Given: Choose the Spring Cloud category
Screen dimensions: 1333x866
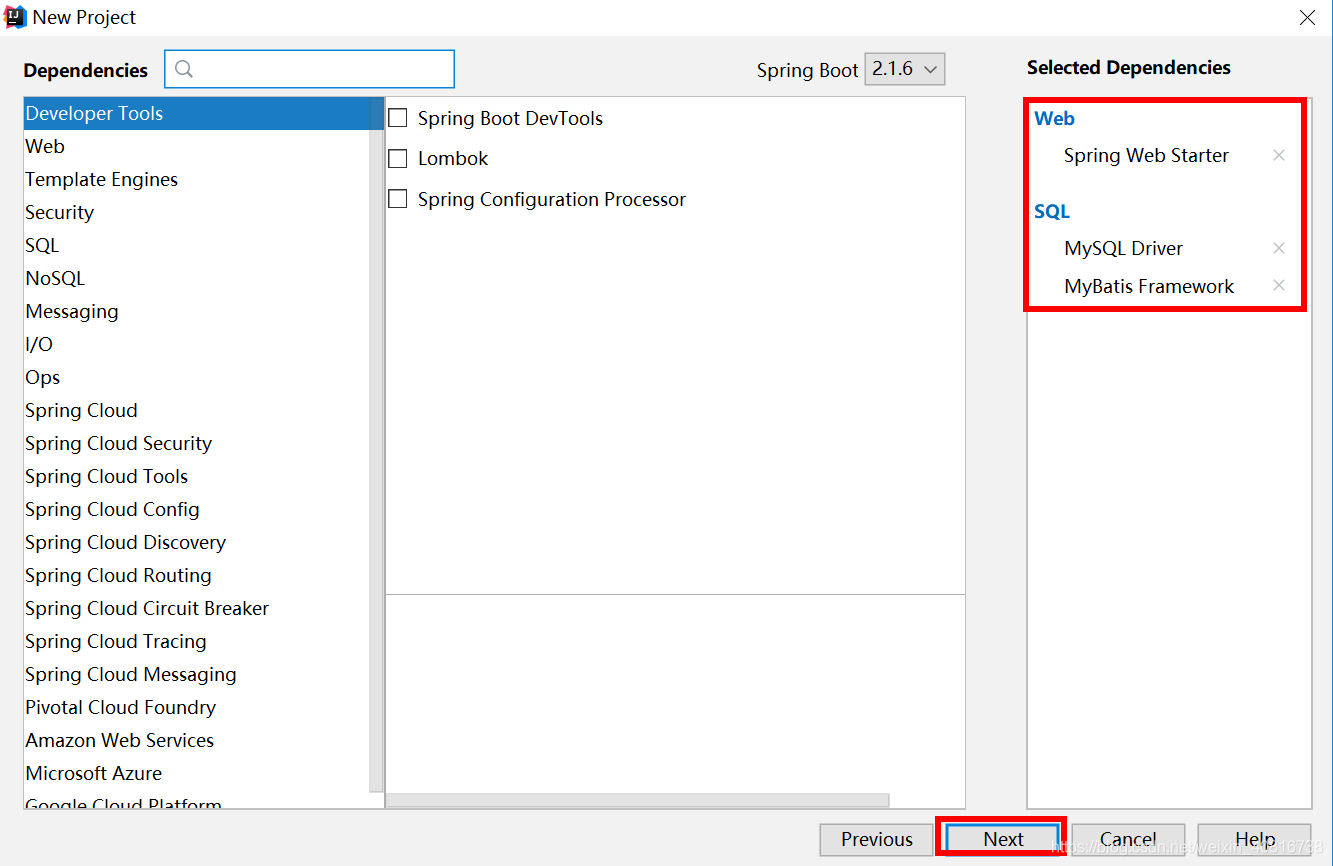Looking at the screenshot, I should tap(196, 410).
